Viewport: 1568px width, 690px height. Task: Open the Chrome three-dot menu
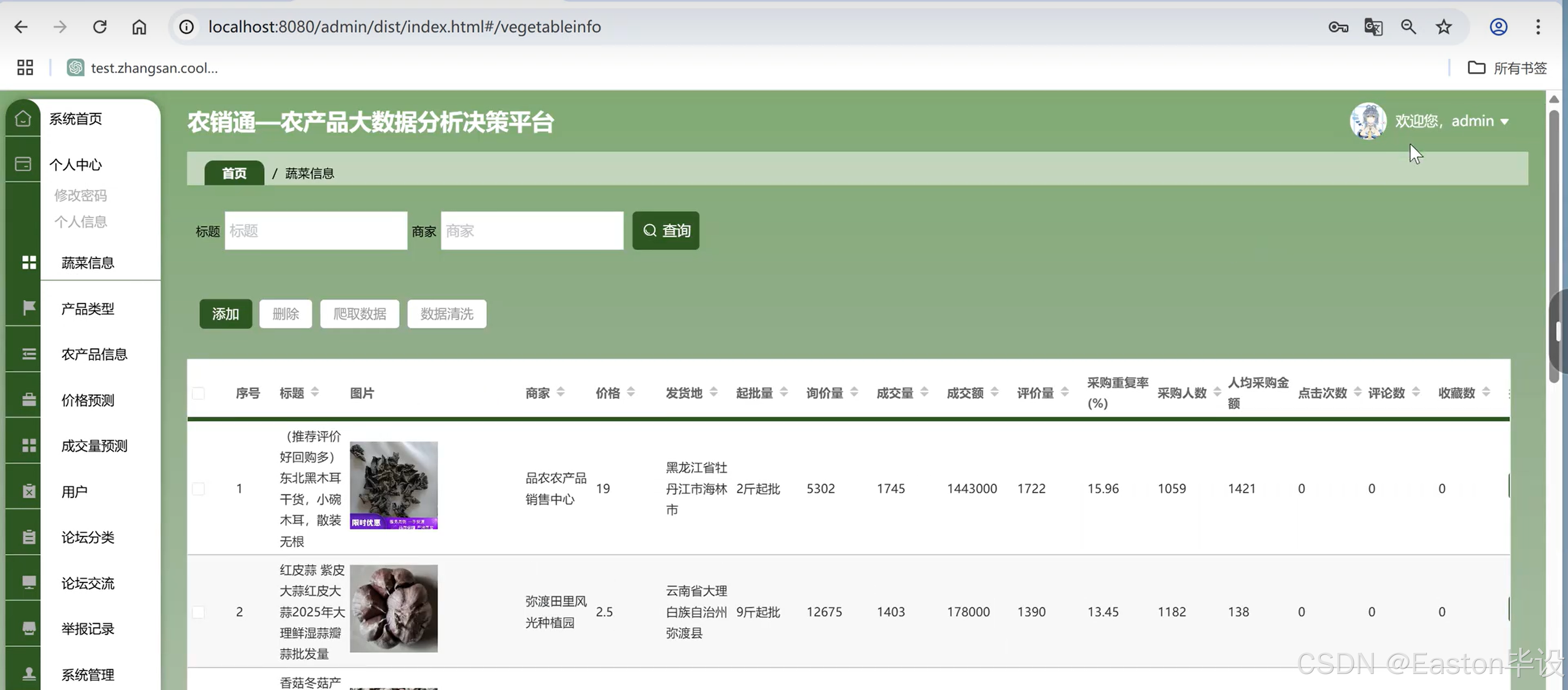pos(1538,27)
